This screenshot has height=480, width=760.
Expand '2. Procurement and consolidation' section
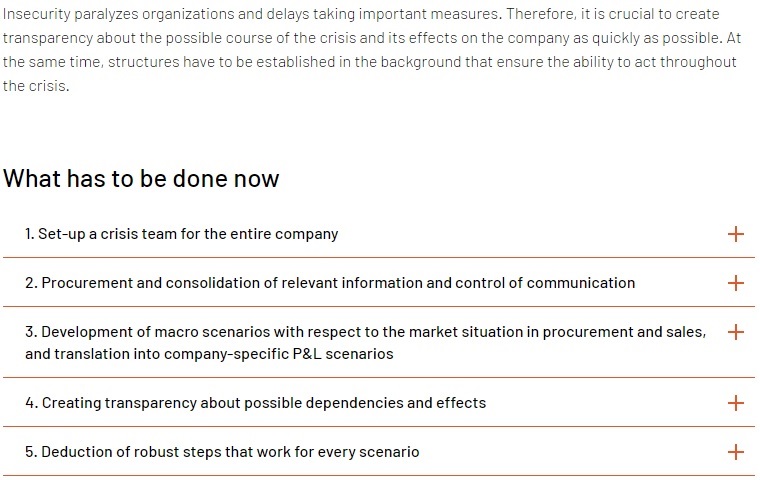[379, 283]
